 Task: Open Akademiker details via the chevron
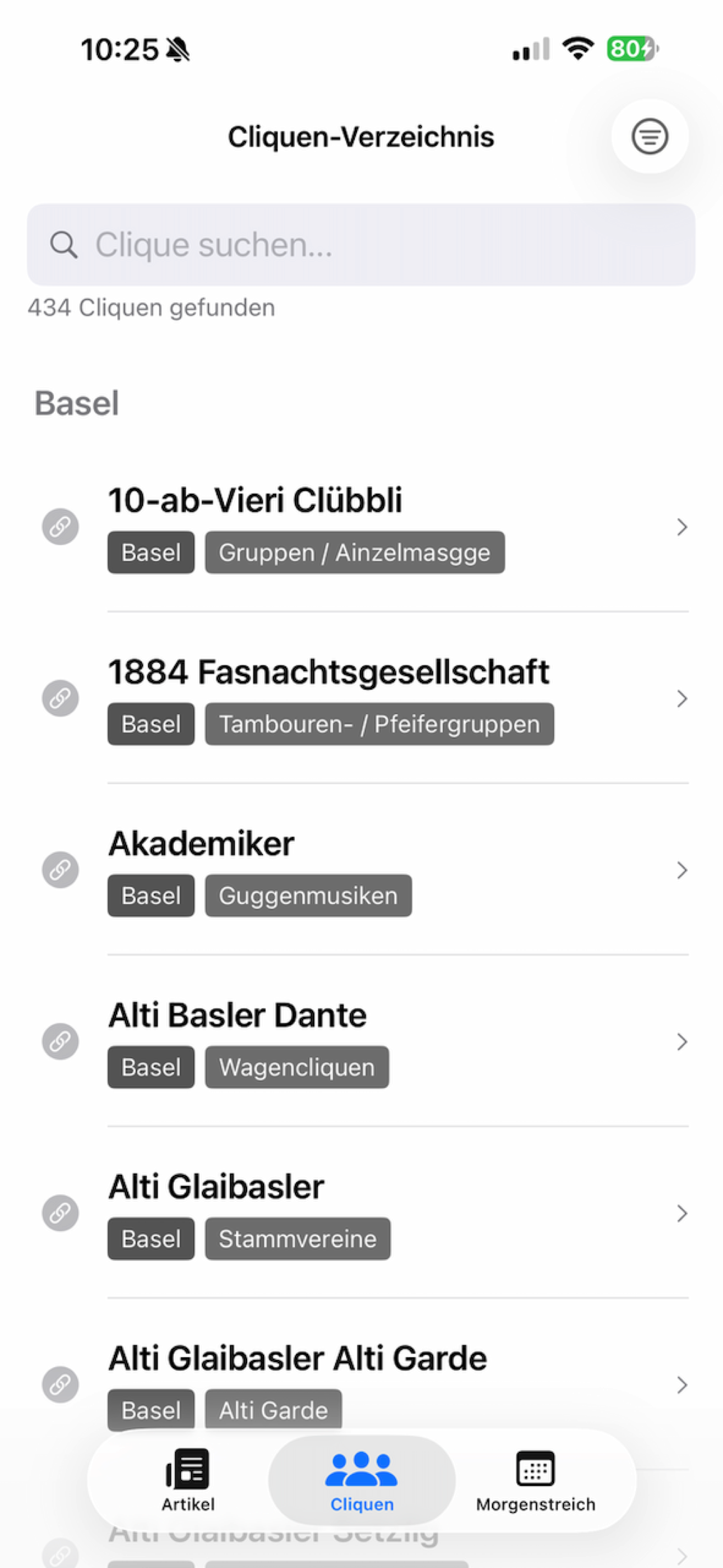(x=682, y=870)
